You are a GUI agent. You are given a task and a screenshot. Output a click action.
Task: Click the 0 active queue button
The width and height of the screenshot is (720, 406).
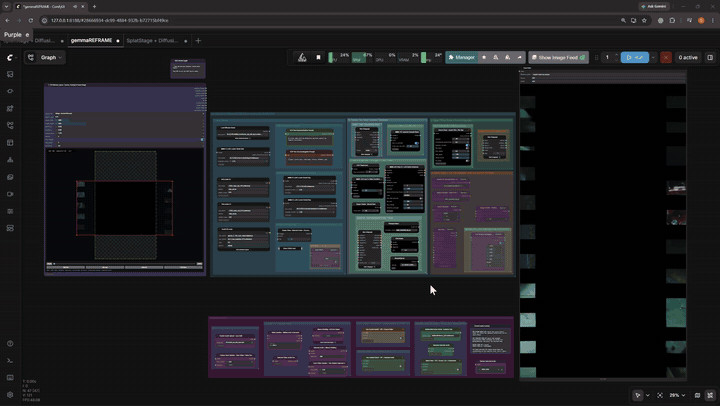[x=688, y=57]
